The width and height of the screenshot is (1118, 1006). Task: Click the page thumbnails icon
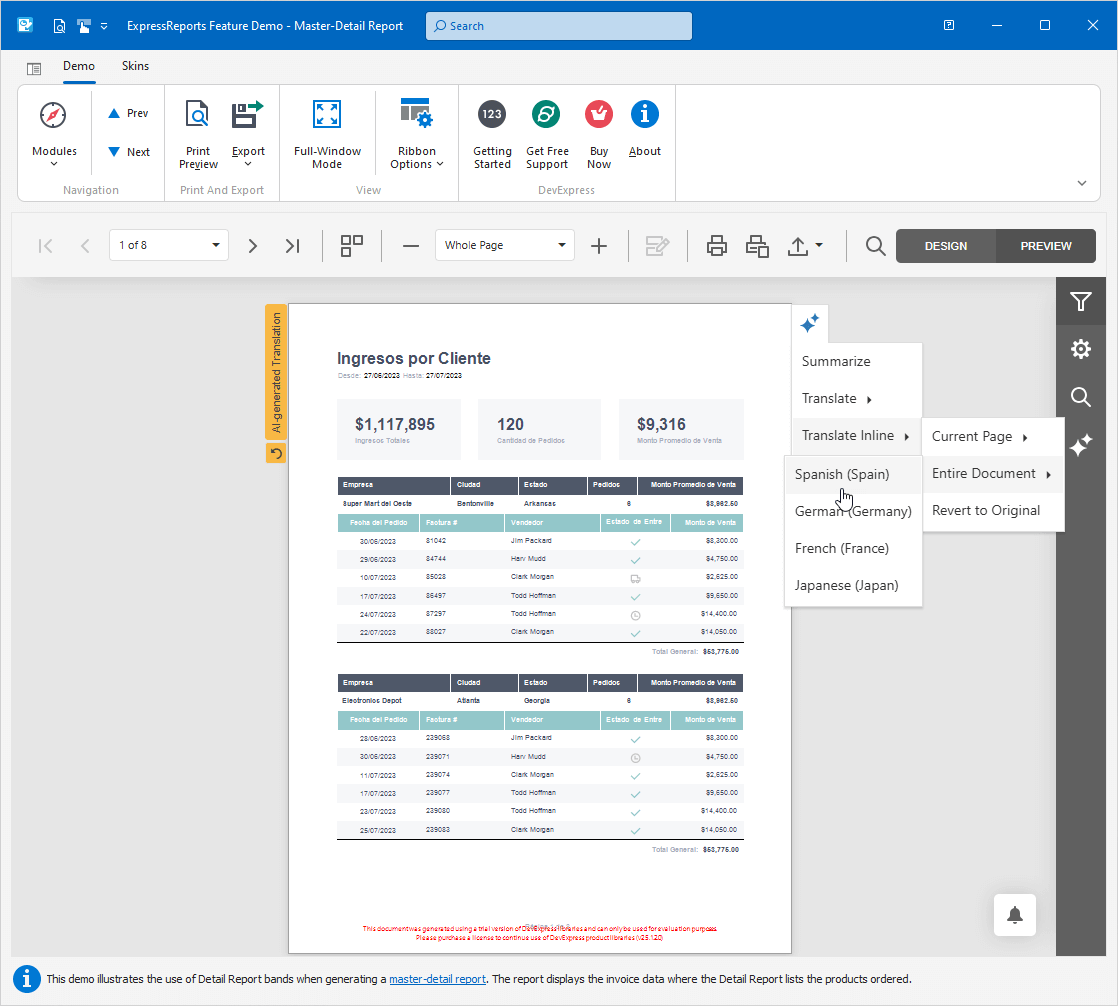pos(351,245)
